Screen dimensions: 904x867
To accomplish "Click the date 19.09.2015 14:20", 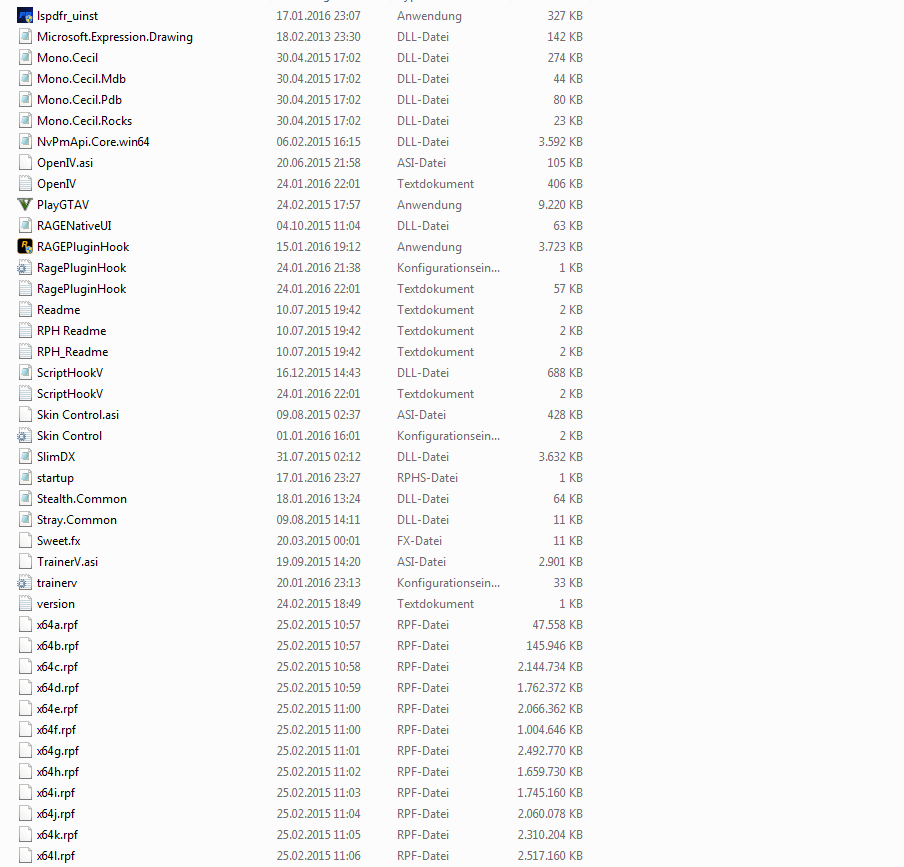I will point(318,562).
